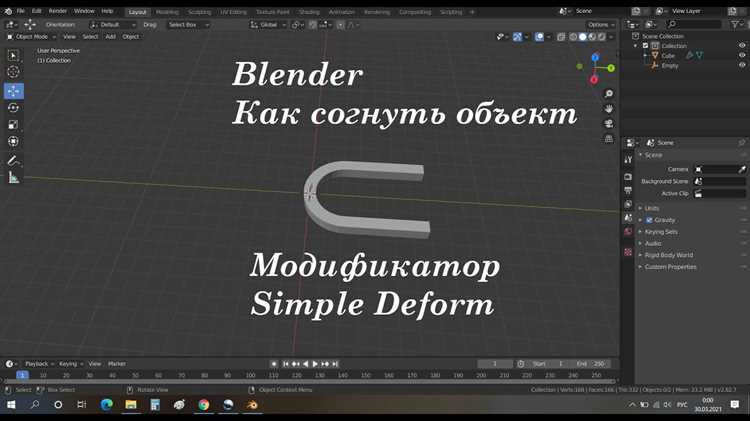Switch orthographic/perspective grid icon

608,139
